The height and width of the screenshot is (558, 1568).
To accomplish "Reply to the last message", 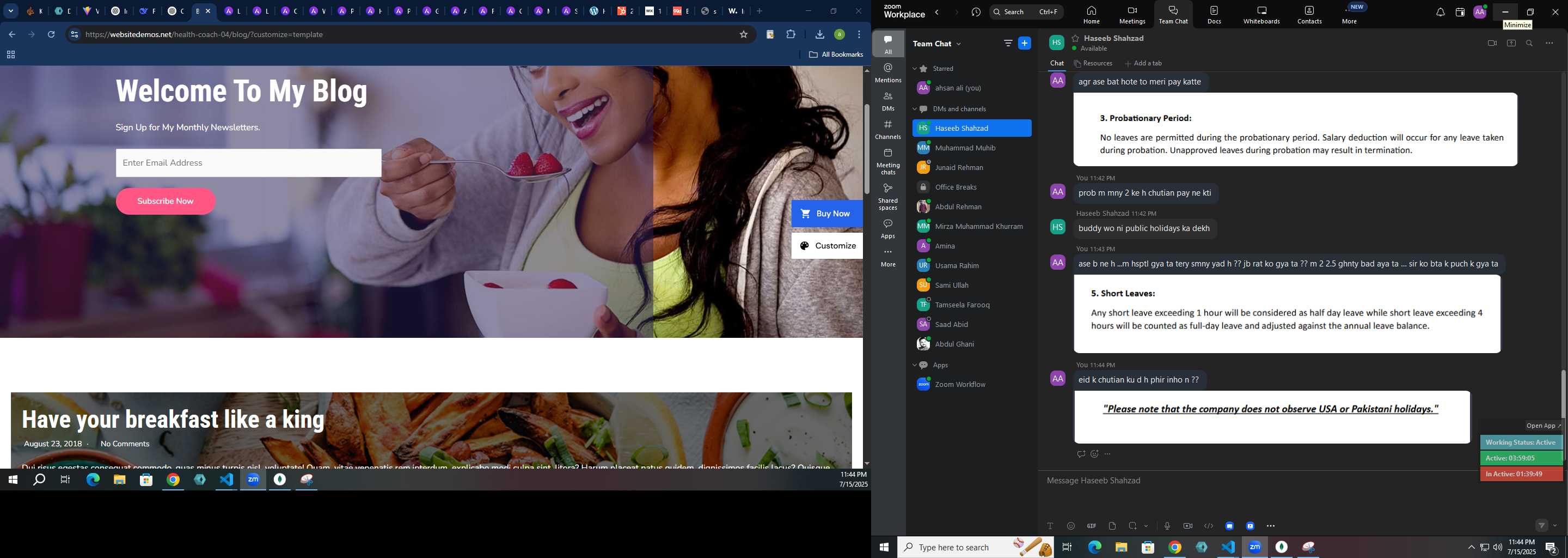I will point(1080,454).
